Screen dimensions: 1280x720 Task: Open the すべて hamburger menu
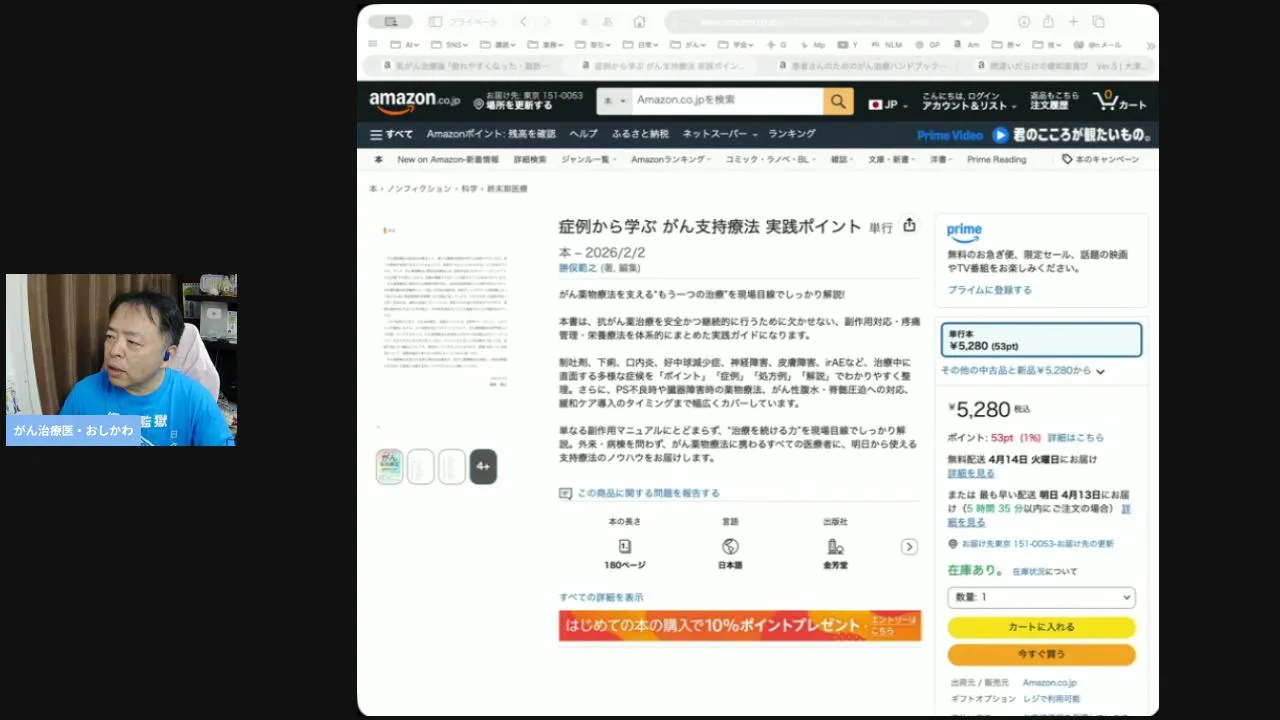pyautogui.click(x=391, y=134)
